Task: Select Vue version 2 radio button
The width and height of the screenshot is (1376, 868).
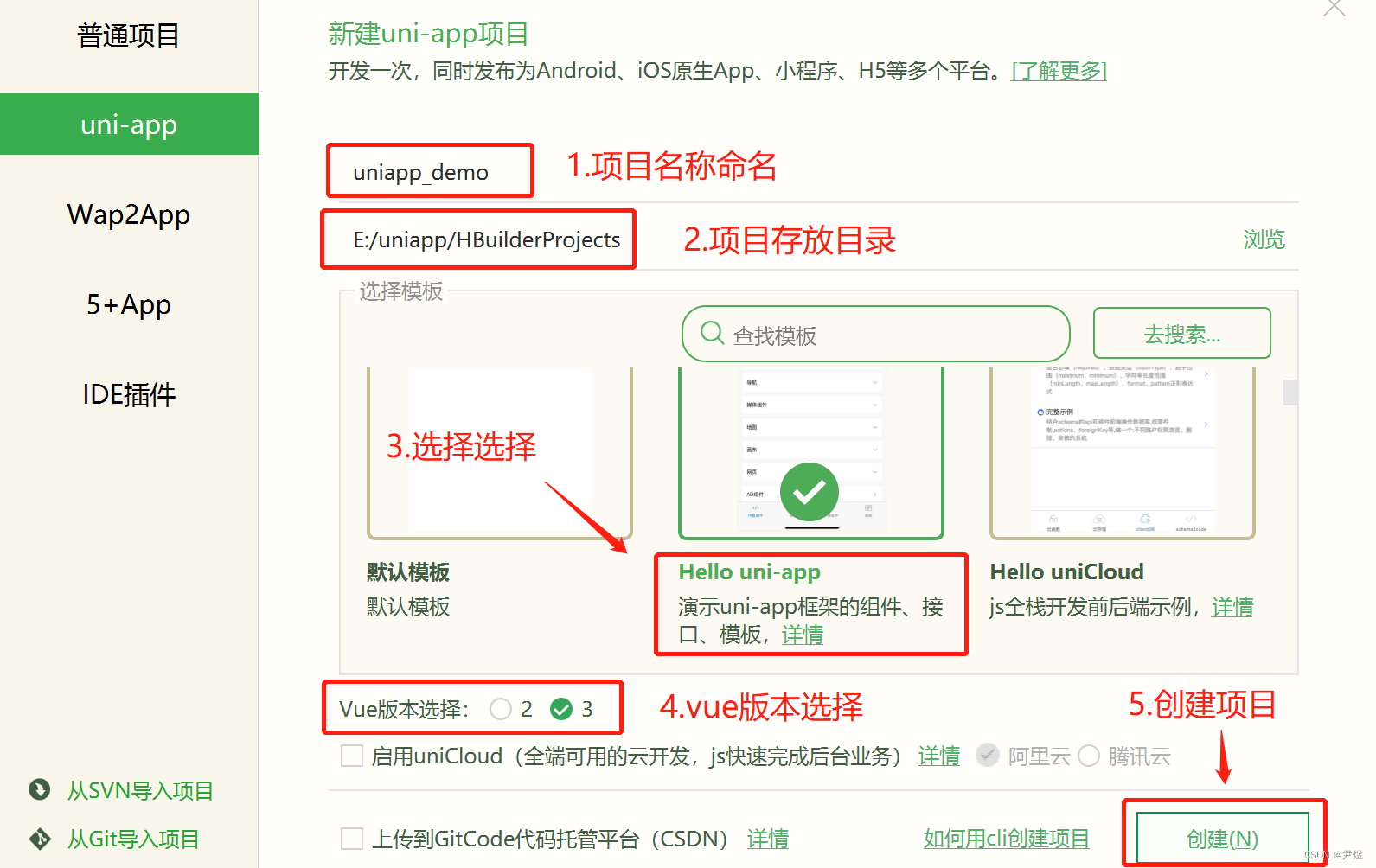Action: click(501, 709)
